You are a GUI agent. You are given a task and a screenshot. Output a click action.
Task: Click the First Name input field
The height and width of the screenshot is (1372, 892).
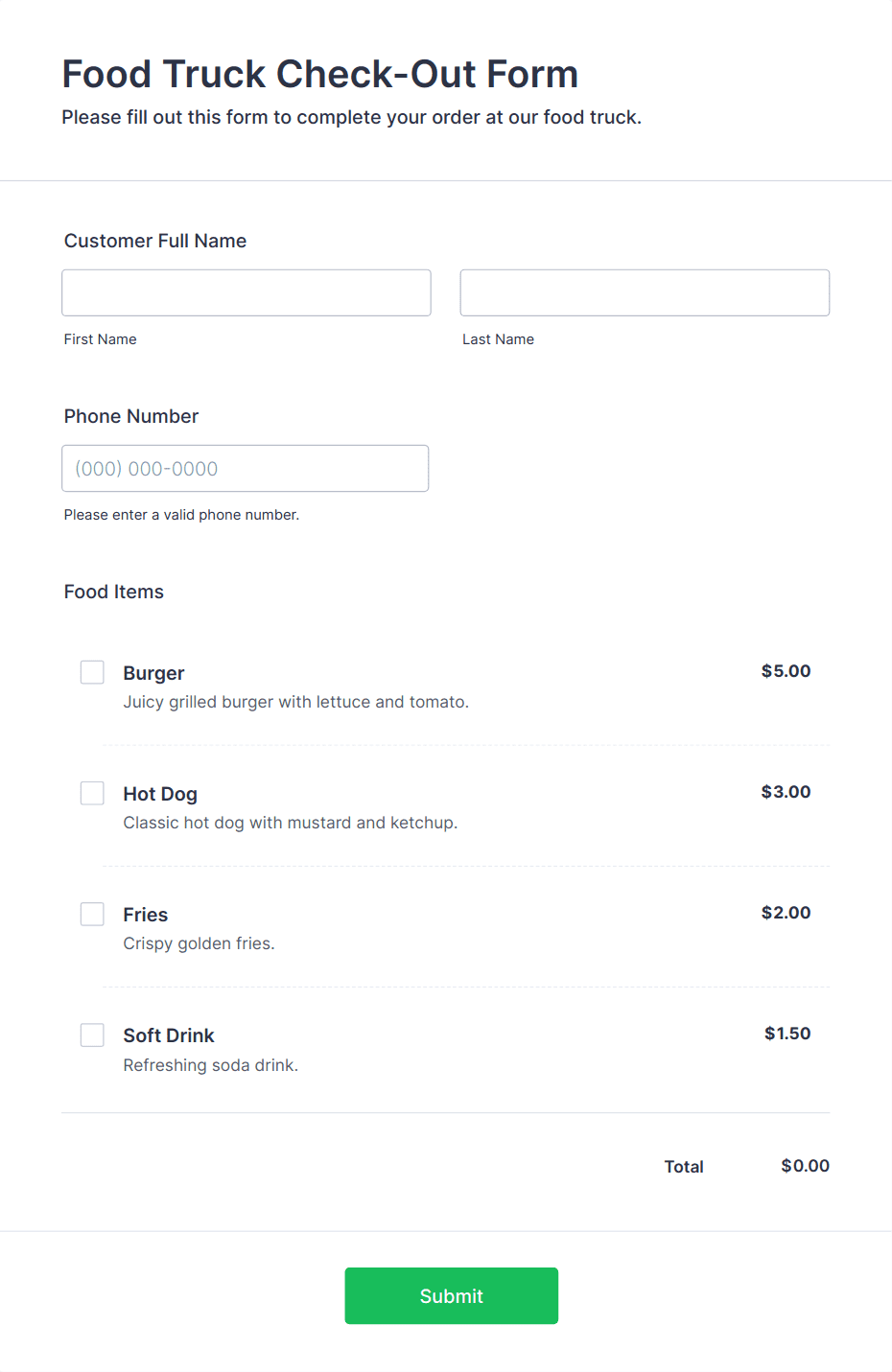(x=246, y=292)
